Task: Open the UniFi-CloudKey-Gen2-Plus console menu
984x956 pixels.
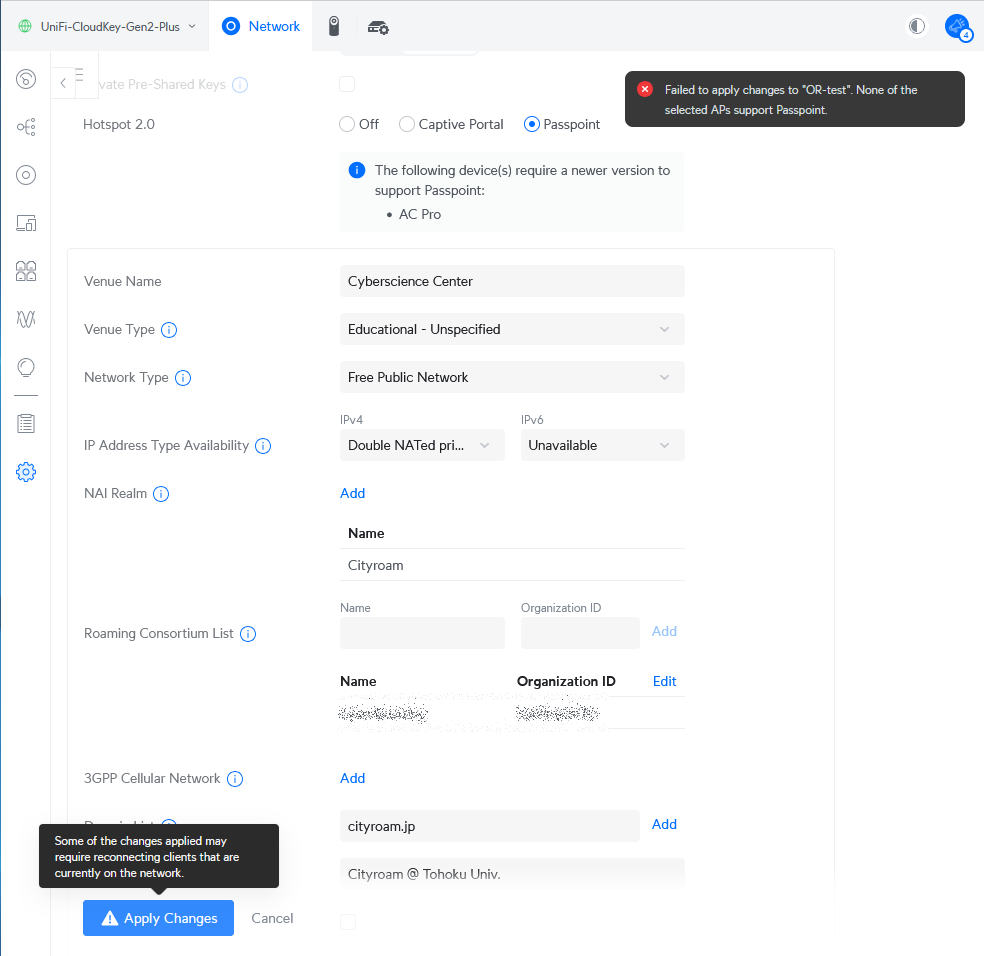Action: tap(103, 26)
